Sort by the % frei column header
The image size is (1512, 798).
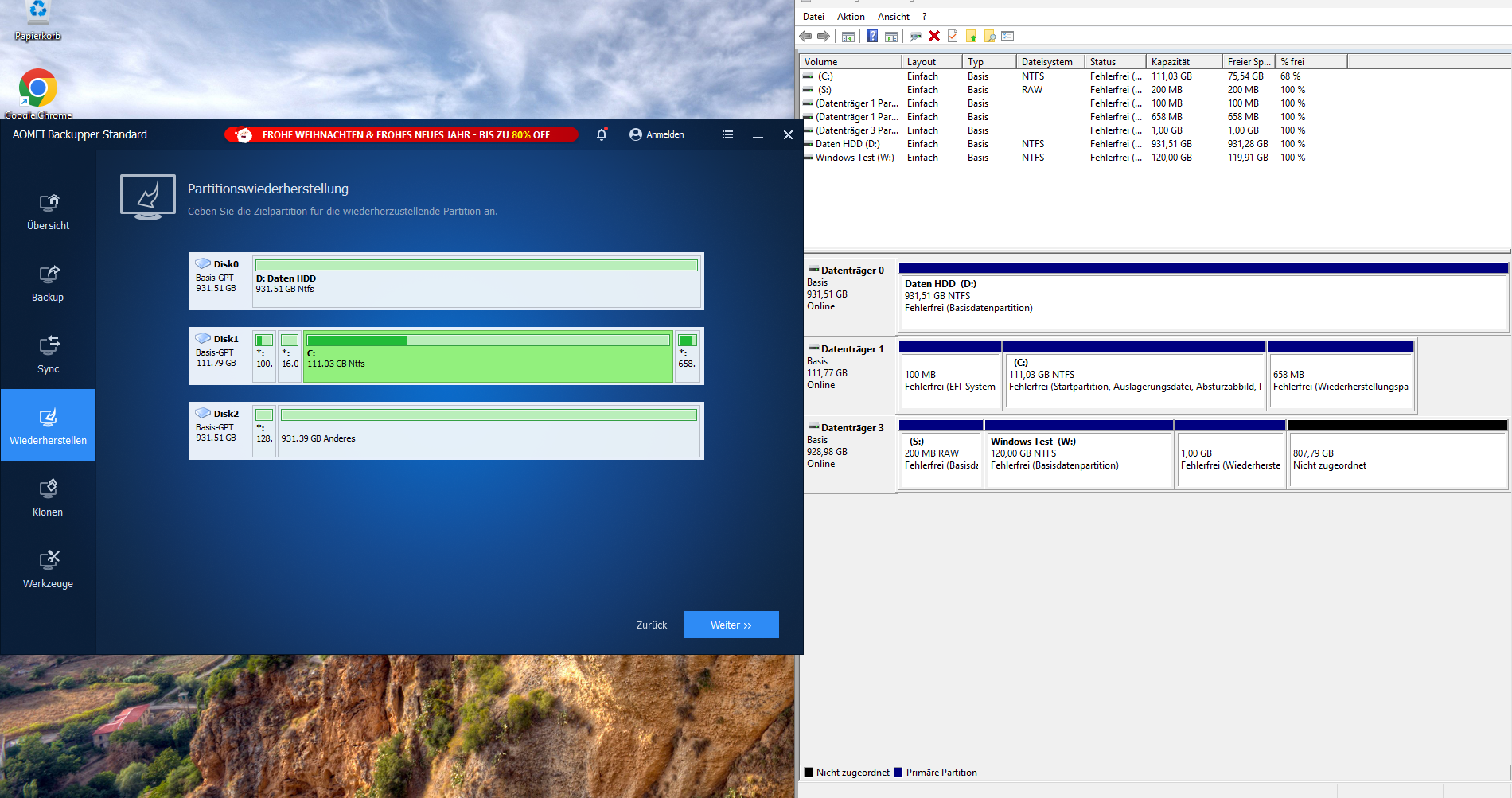tap(1311, 61)
